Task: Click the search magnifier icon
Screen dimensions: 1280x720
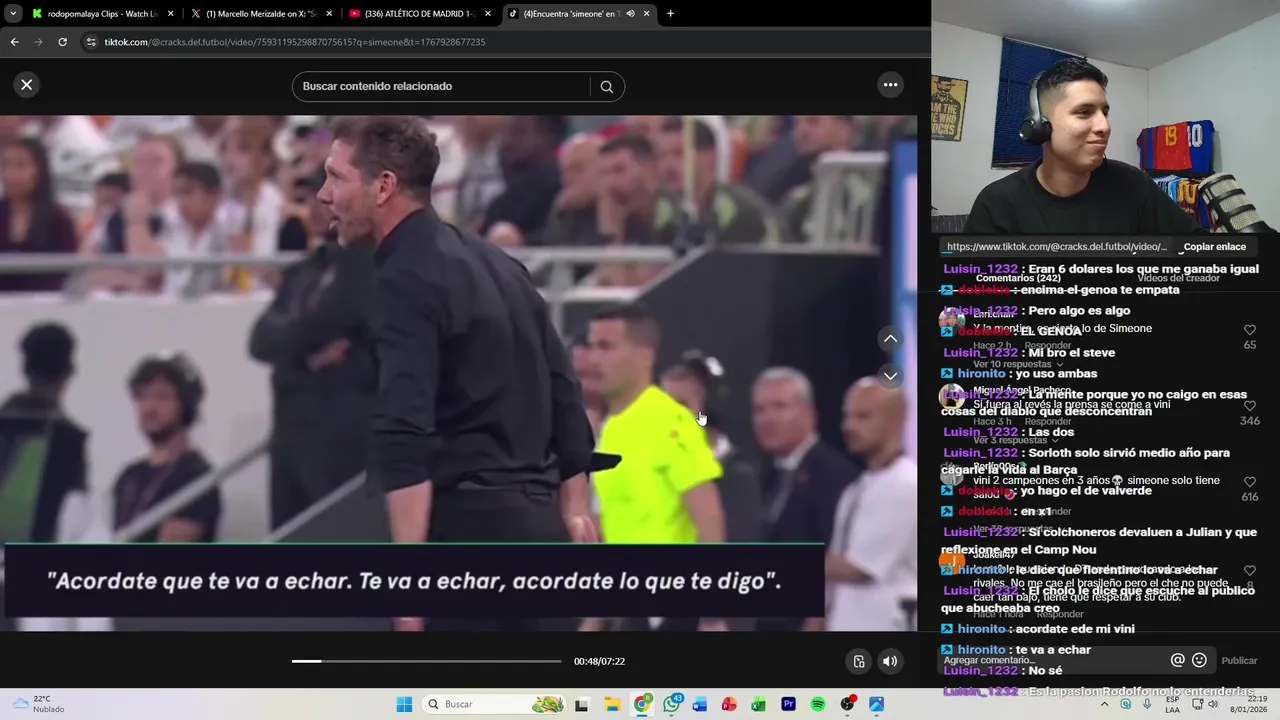Action: 606,87
